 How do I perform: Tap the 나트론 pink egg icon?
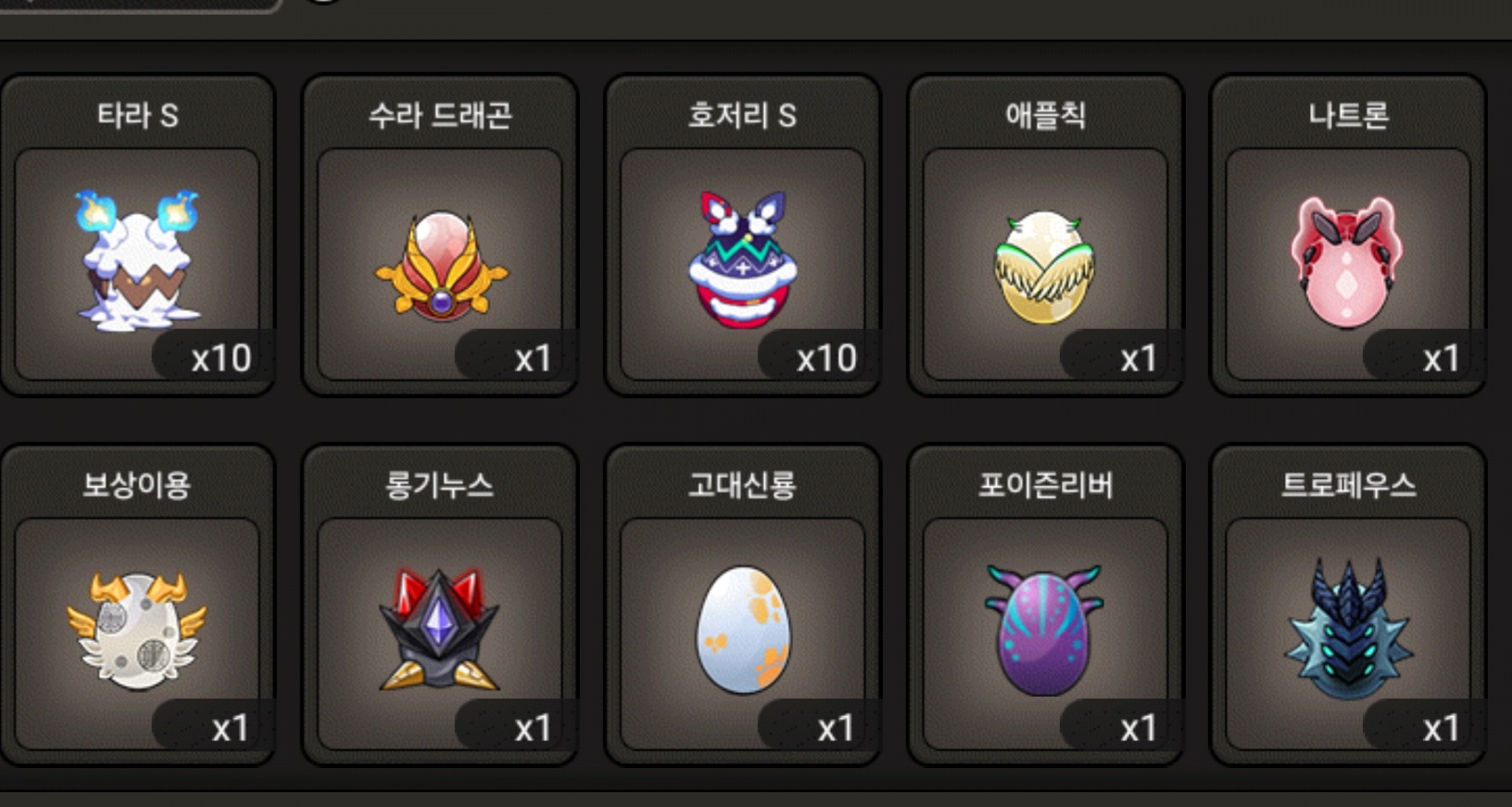click(x=1347, y=262)
